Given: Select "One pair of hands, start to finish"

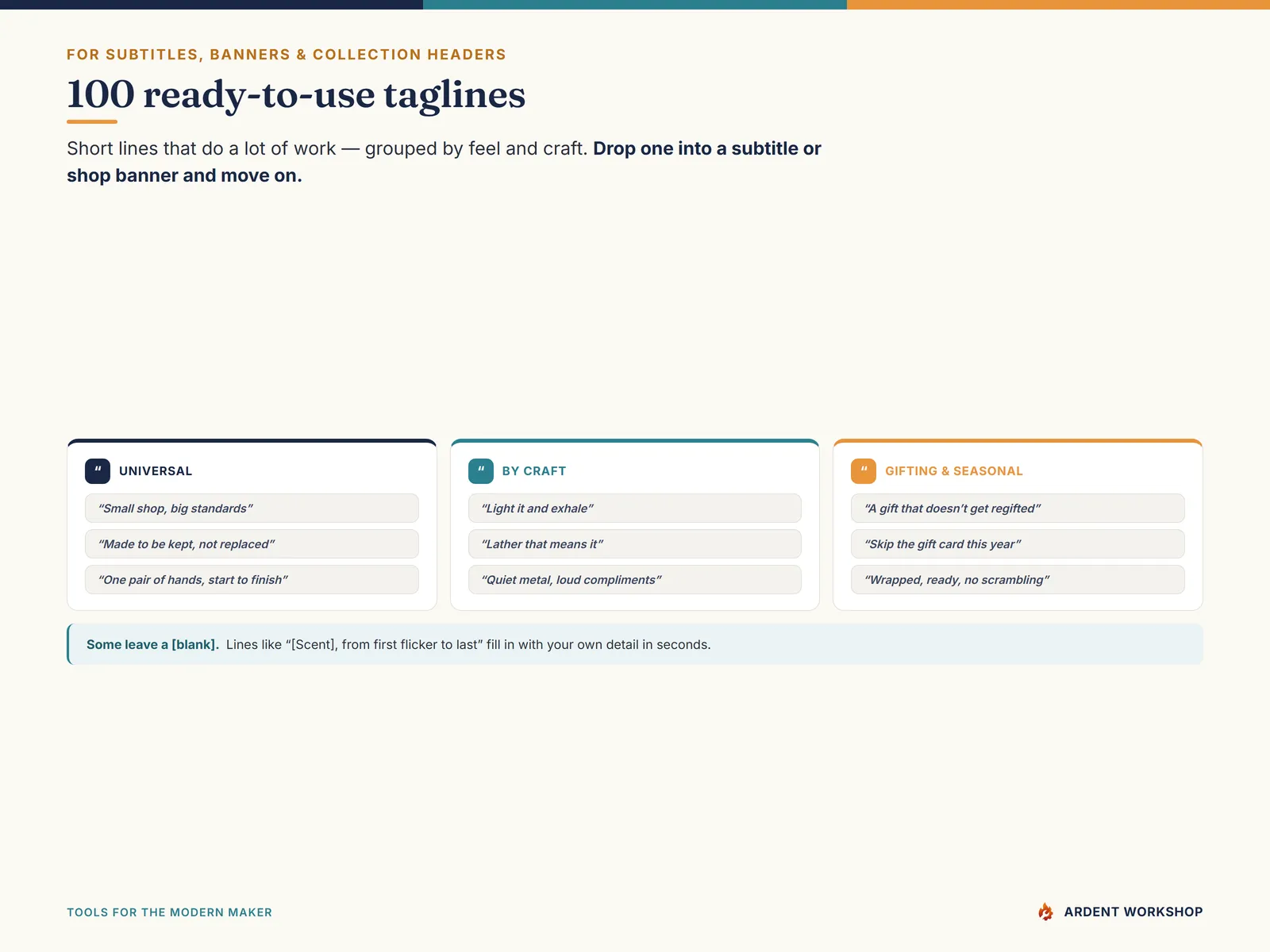Looking at the screenshot, I should click(252, 580).
